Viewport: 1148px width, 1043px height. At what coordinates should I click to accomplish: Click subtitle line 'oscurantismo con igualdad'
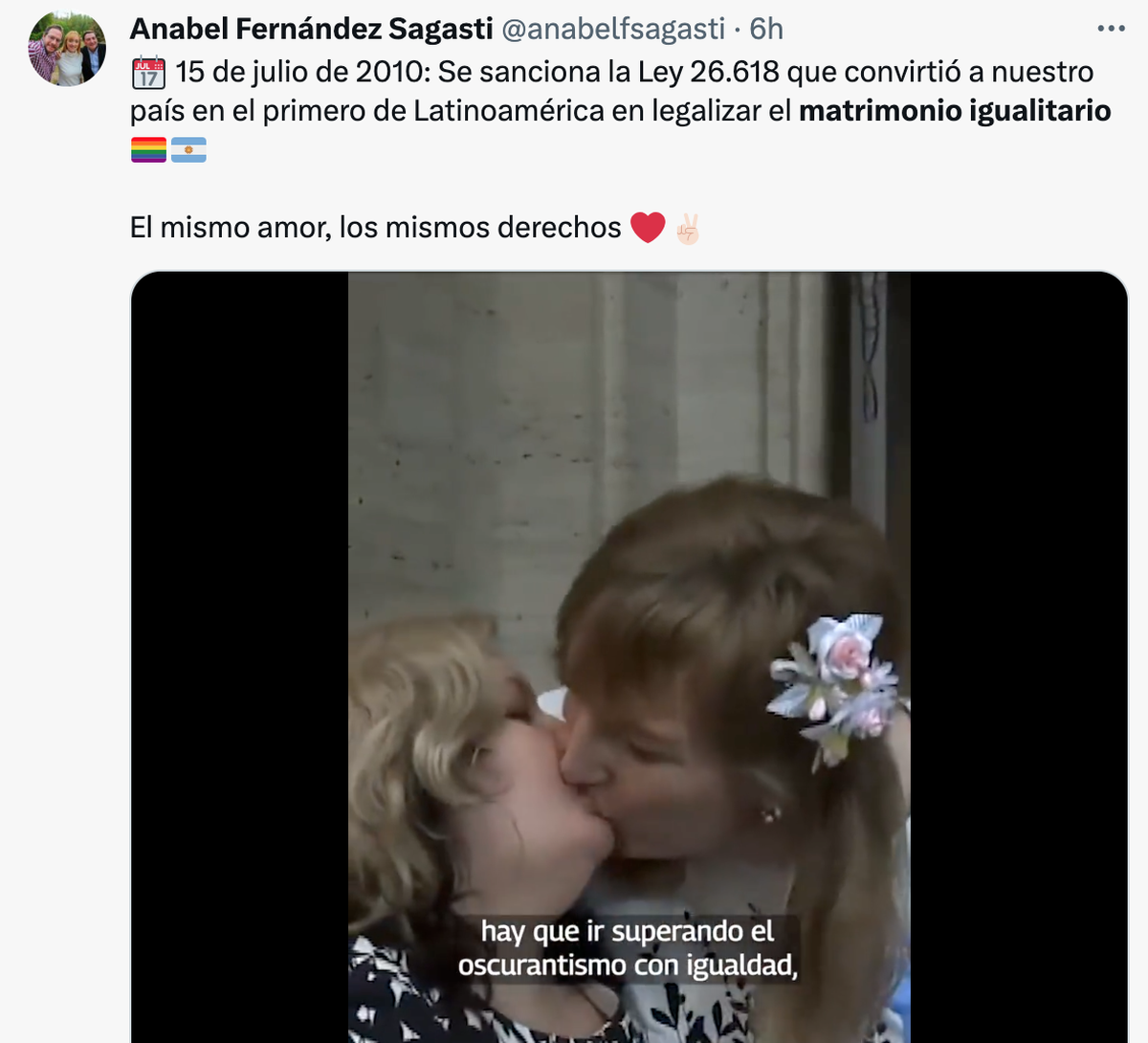coord(628,965)
